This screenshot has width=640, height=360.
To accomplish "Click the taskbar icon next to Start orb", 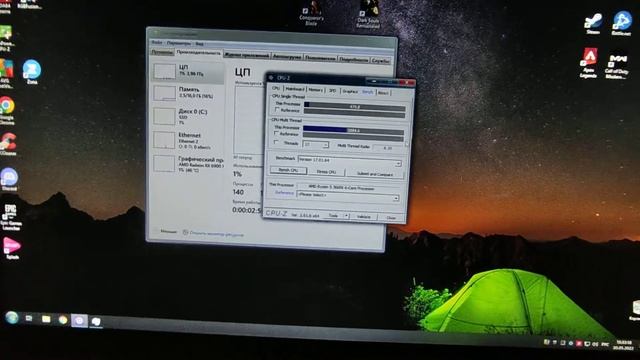I will point(29,318).
